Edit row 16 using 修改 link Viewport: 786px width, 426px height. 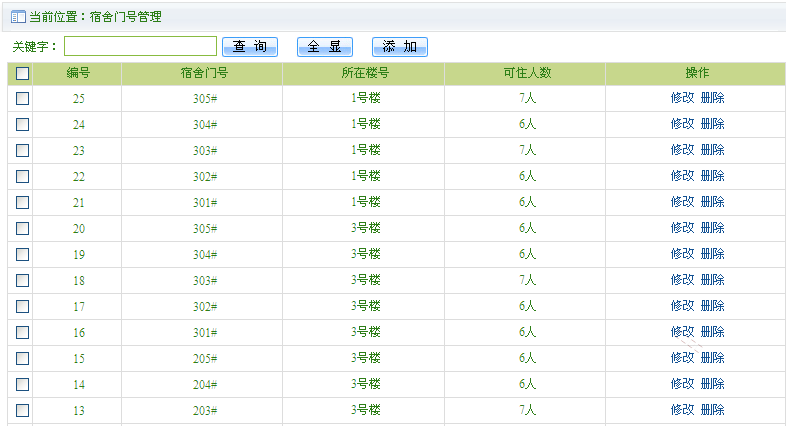[682, 332]
